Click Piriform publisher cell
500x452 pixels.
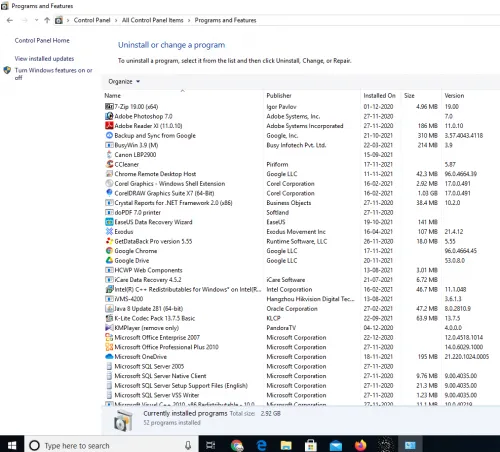(x=277, y=164)
